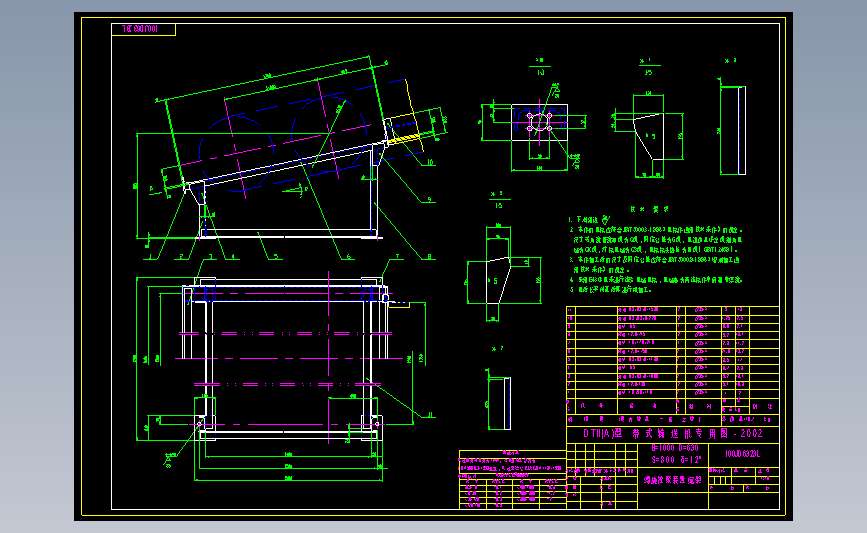Click the four-hole plate detail view
This screenshot has height=533, width=867.
click(539, 122)
